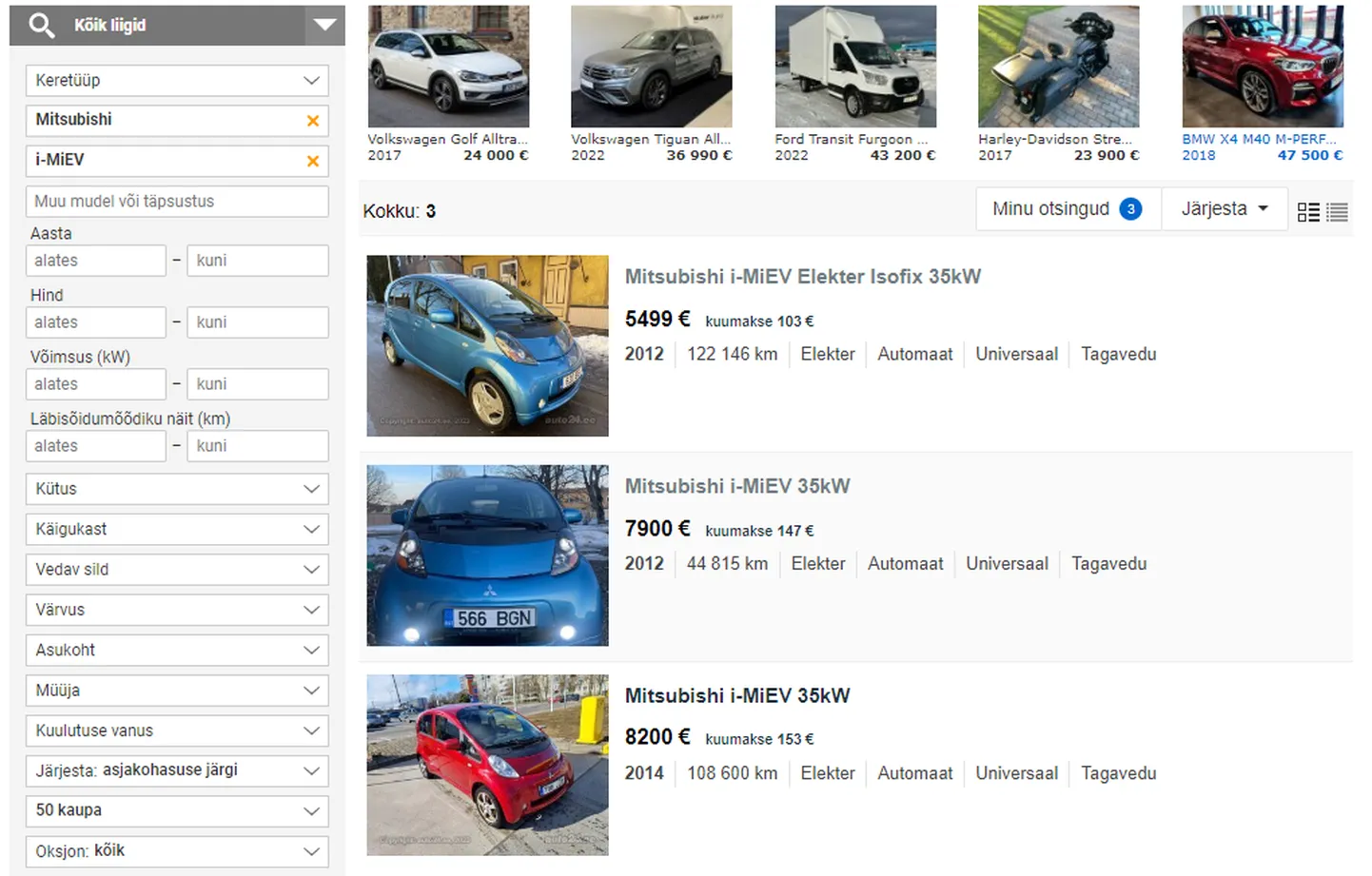Screen dimensions: 1372x876
Task: Open the Kütus dropdown
Action: [x=177, y=489]
